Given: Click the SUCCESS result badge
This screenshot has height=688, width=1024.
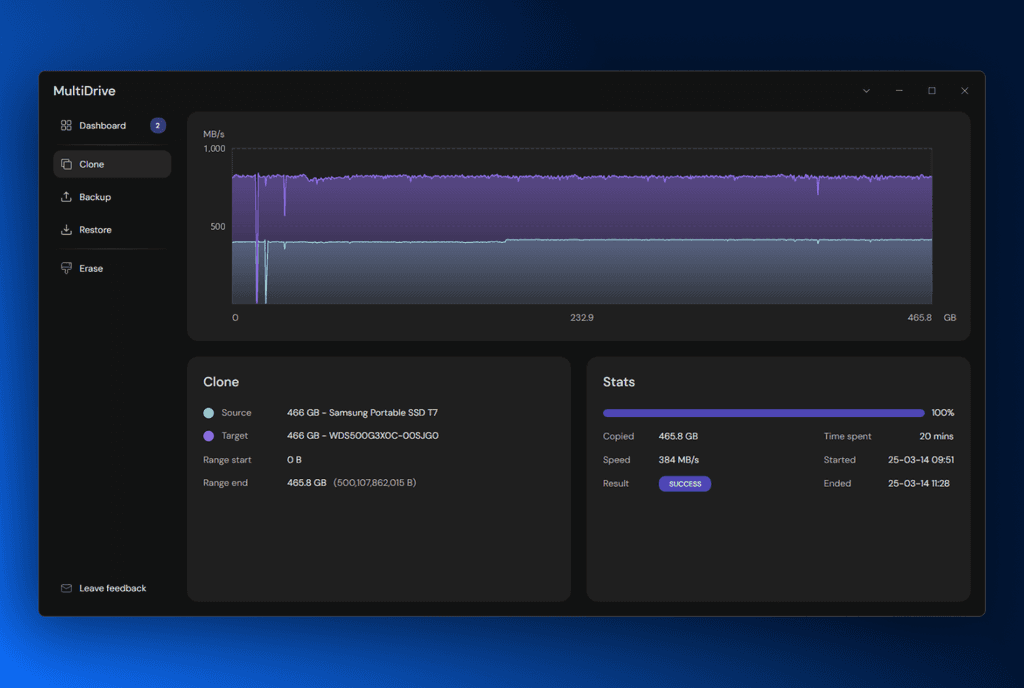Looking at the screenshot, I should point(684,483).
